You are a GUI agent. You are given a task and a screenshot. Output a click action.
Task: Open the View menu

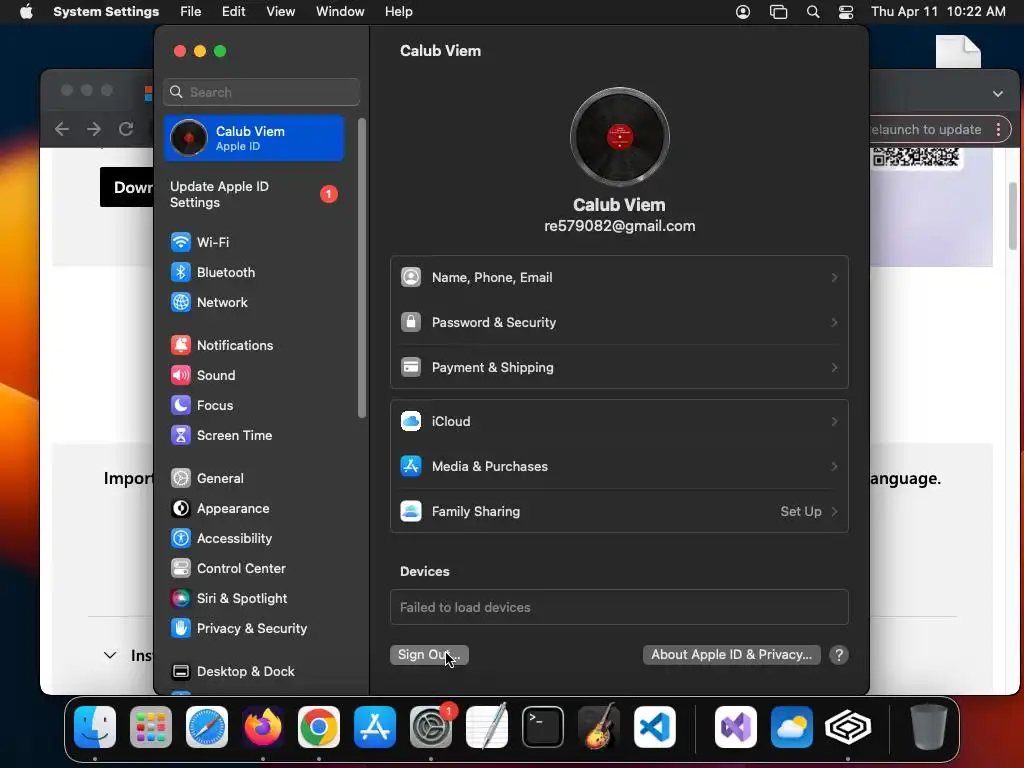pyautogui.click(x=281, y=12)
